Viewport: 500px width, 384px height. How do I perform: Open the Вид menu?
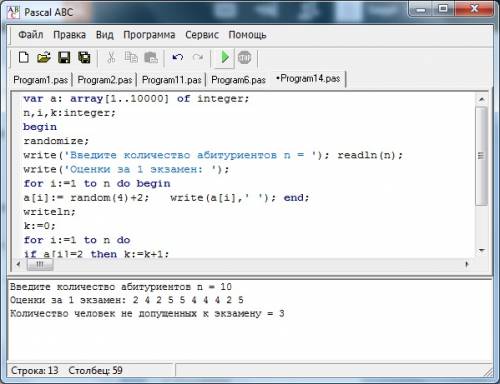click(105, 35)
